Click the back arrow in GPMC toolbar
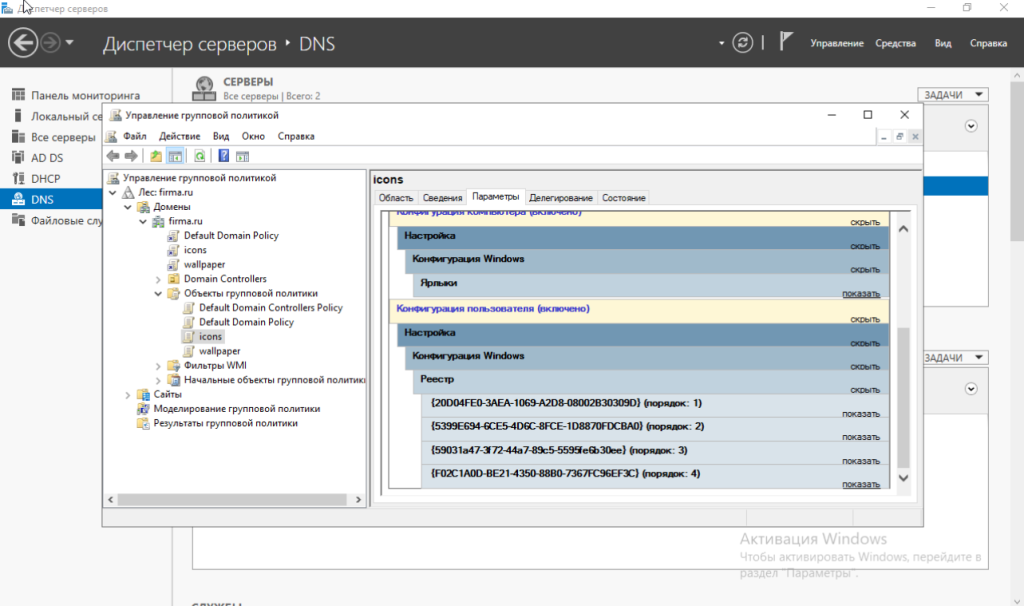The image size is (1024, 606). 113,156
